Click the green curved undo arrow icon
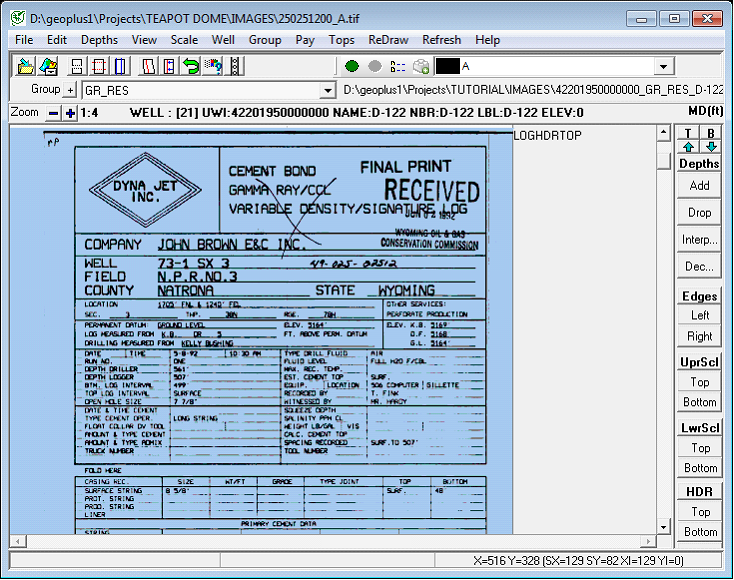 point(190,66)
